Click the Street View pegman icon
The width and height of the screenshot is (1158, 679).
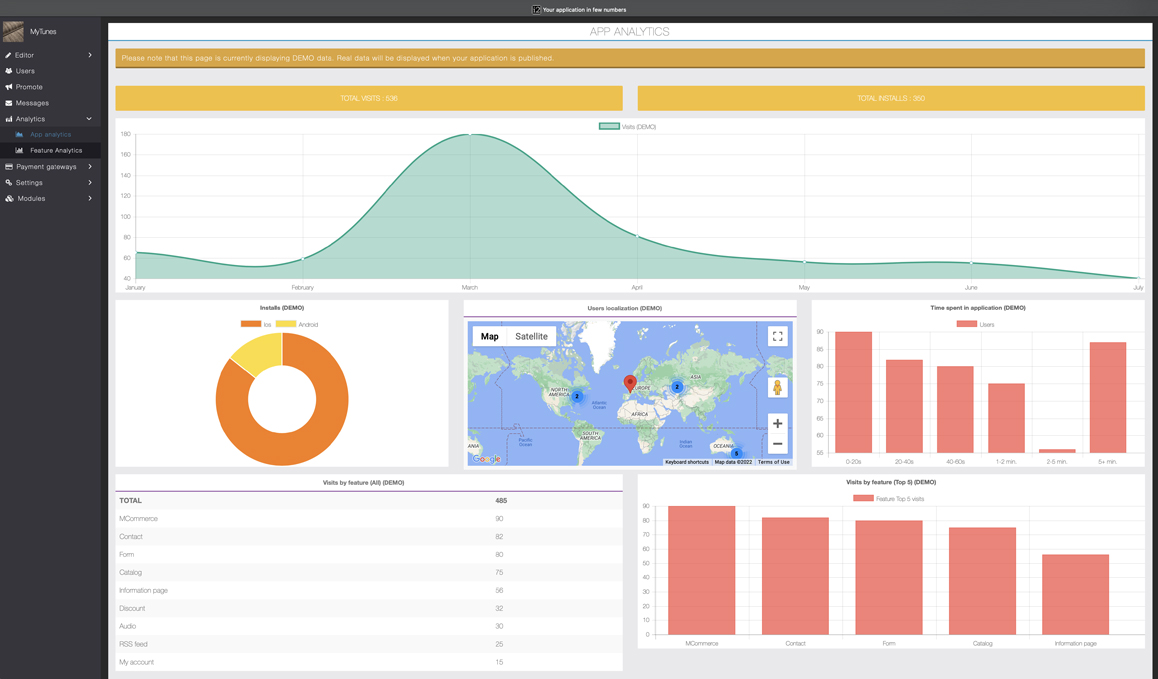(777, 388)
